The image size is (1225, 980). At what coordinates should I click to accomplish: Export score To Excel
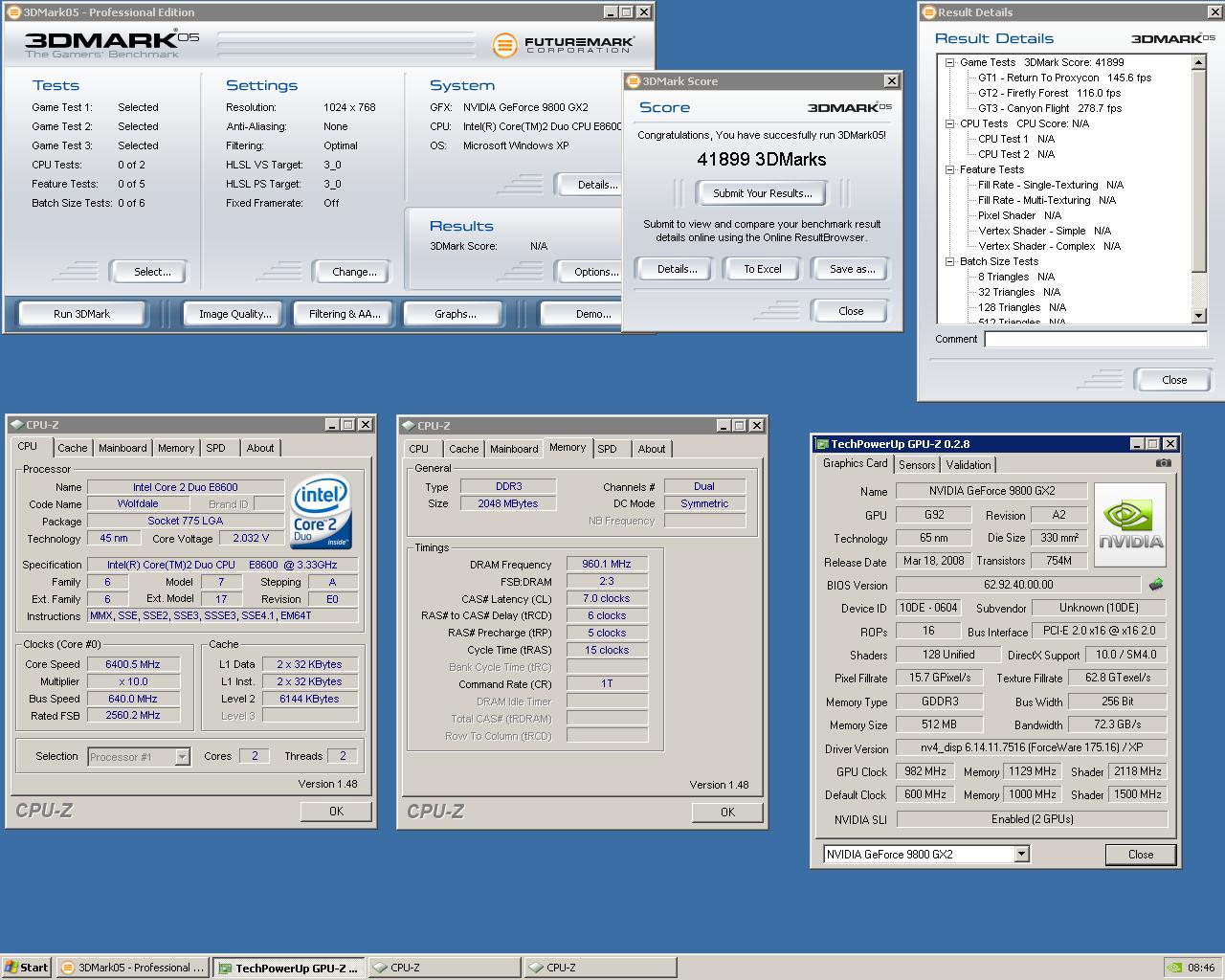763,269
